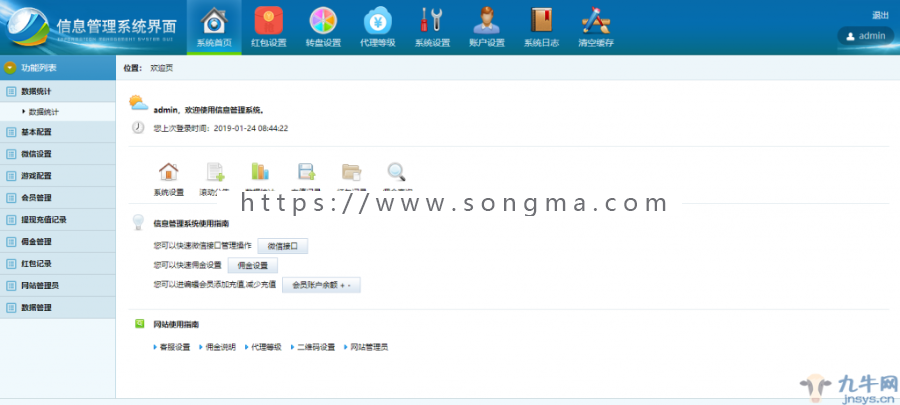Click the 佣金设置 button

(253, 265)
